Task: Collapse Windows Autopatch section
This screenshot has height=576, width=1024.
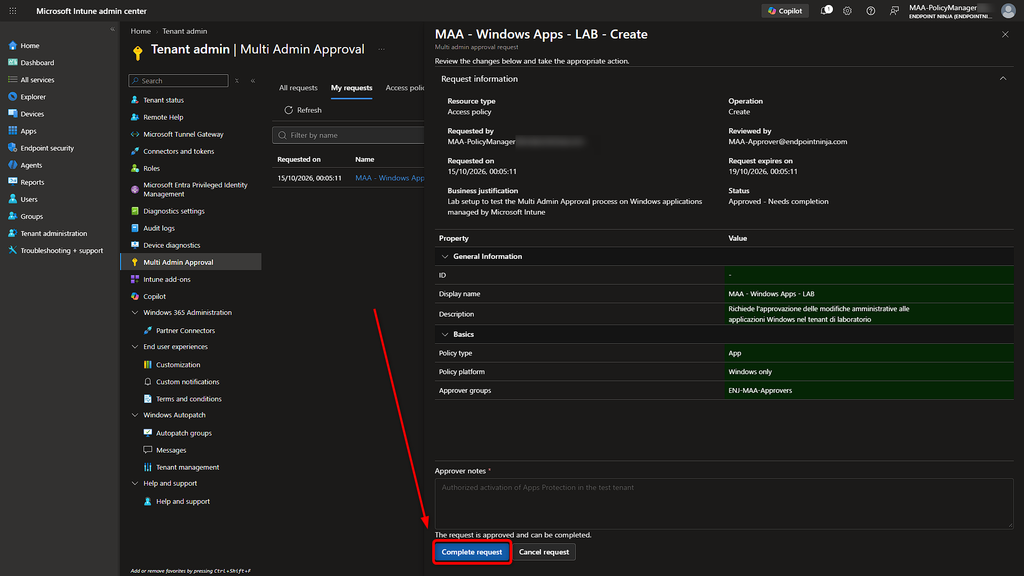Action: point(135,415)
